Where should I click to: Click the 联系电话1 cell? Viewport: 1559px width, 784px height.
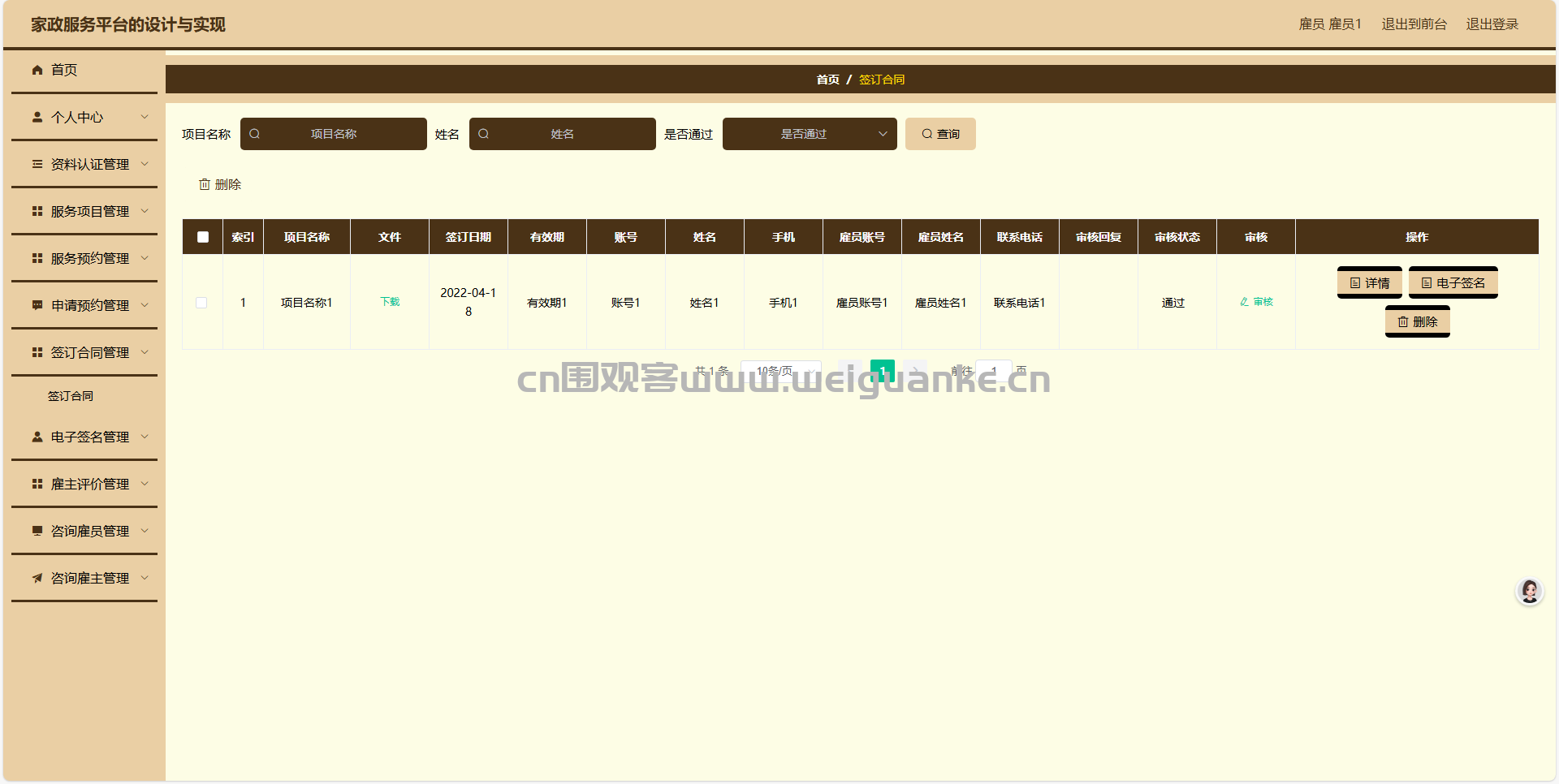tap(1020, 303)
